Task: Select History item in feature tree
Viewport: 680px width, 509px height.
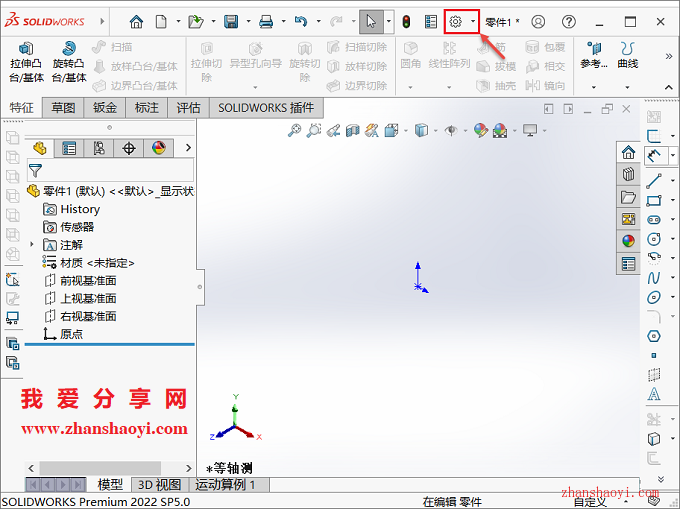Action: pyautogui.click(x=72, y=209)
